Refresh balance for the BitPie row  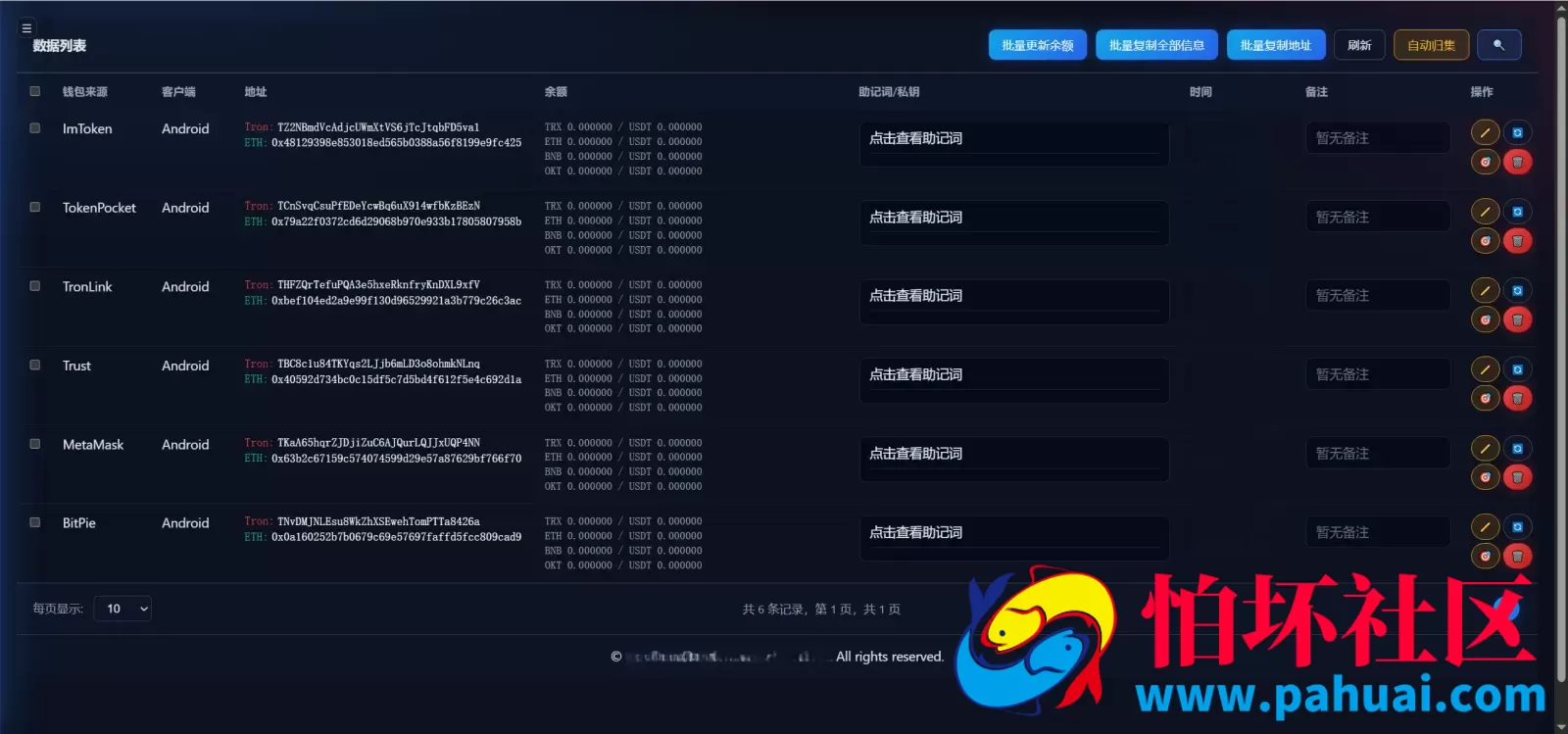pyautogui.click(x=1517, y=527)
